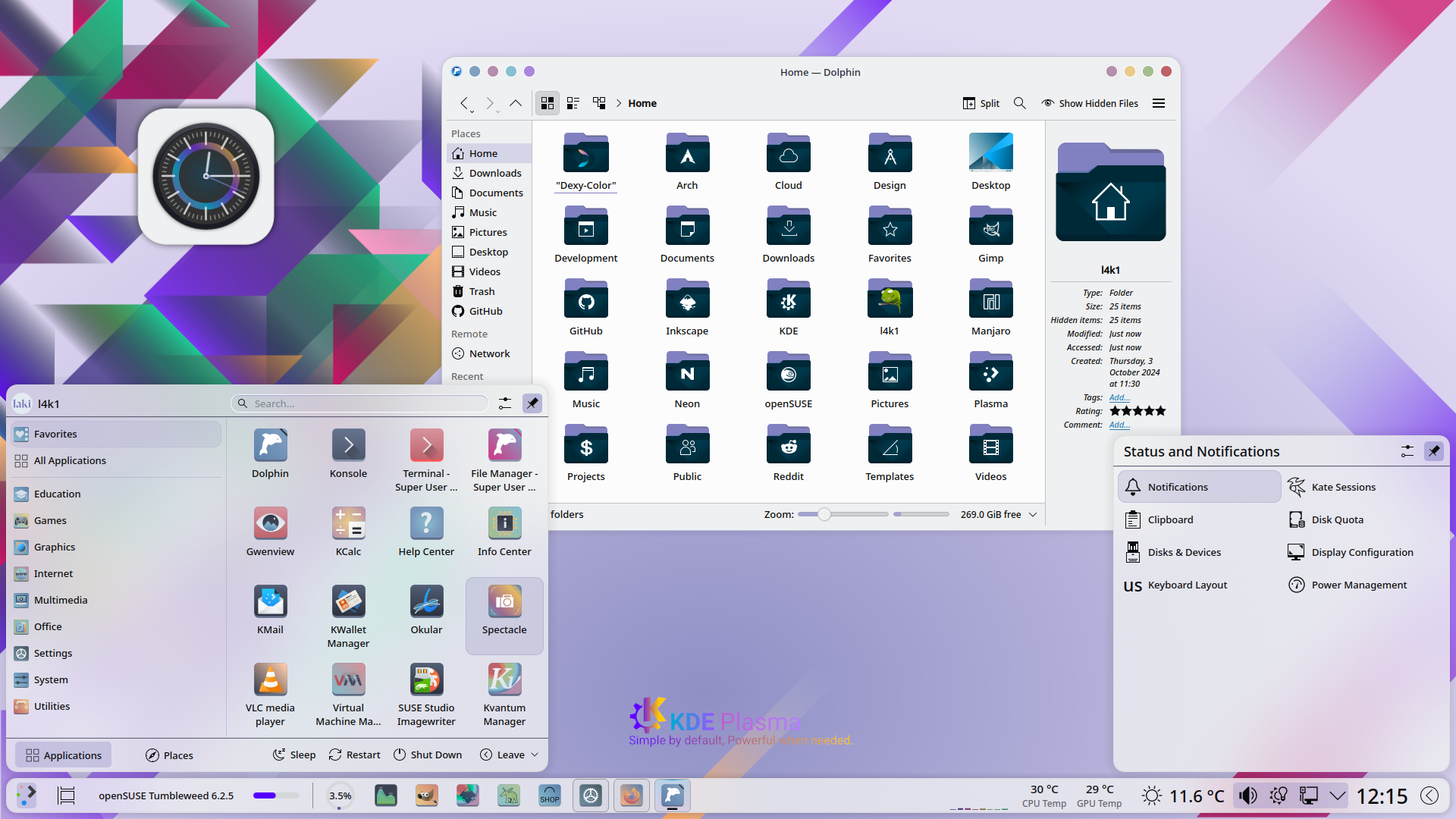The height and width of the screenshot is (819, 1456).
Task: Open the GitHub folder in Dolphin
Action: [x=586, y=307]
